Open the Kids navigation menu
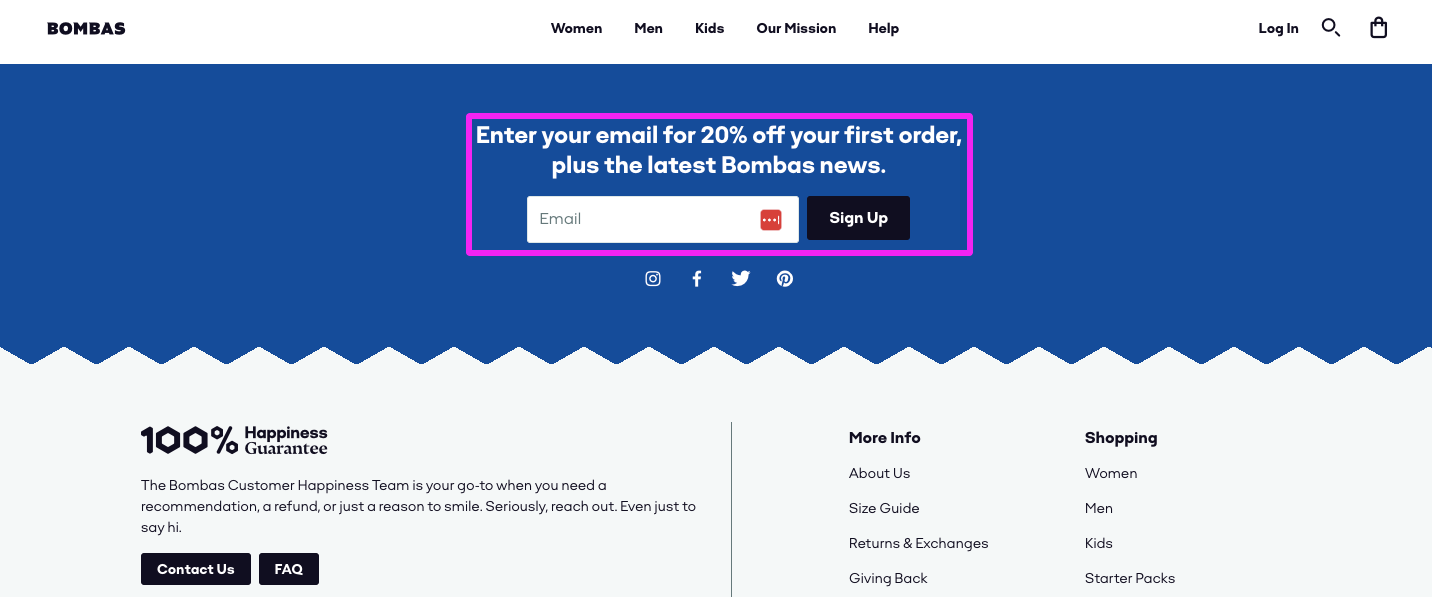 tap(709, 28)
